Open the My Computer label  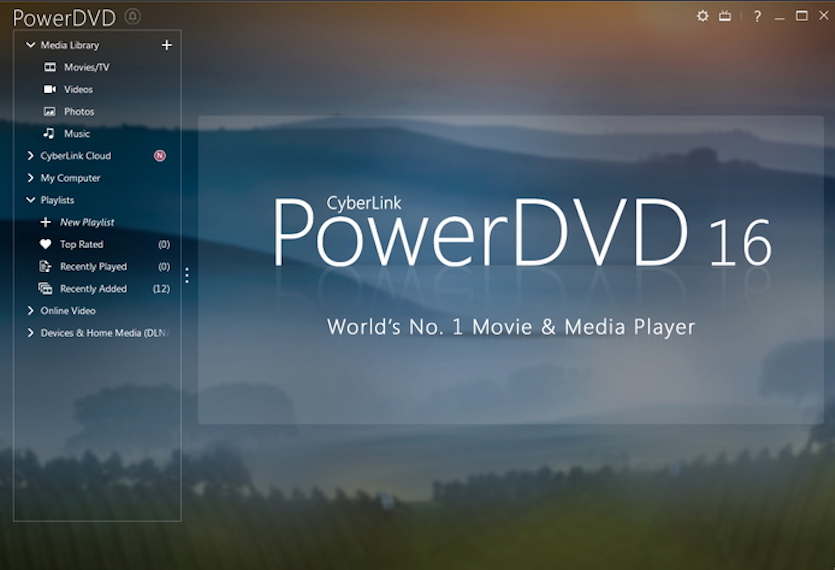click(70, 178)
